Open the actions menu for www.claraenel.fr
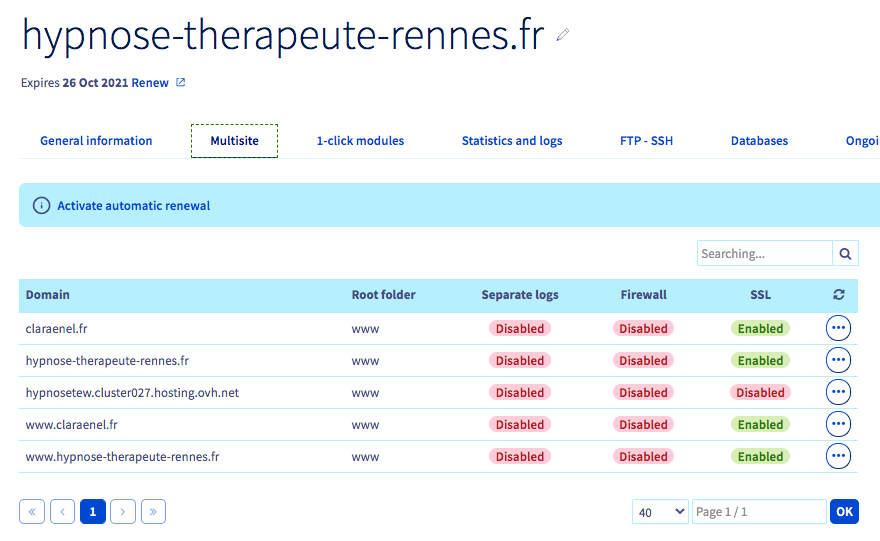The height and width of the screenshot is (541, 880). (x=838, y=424)
